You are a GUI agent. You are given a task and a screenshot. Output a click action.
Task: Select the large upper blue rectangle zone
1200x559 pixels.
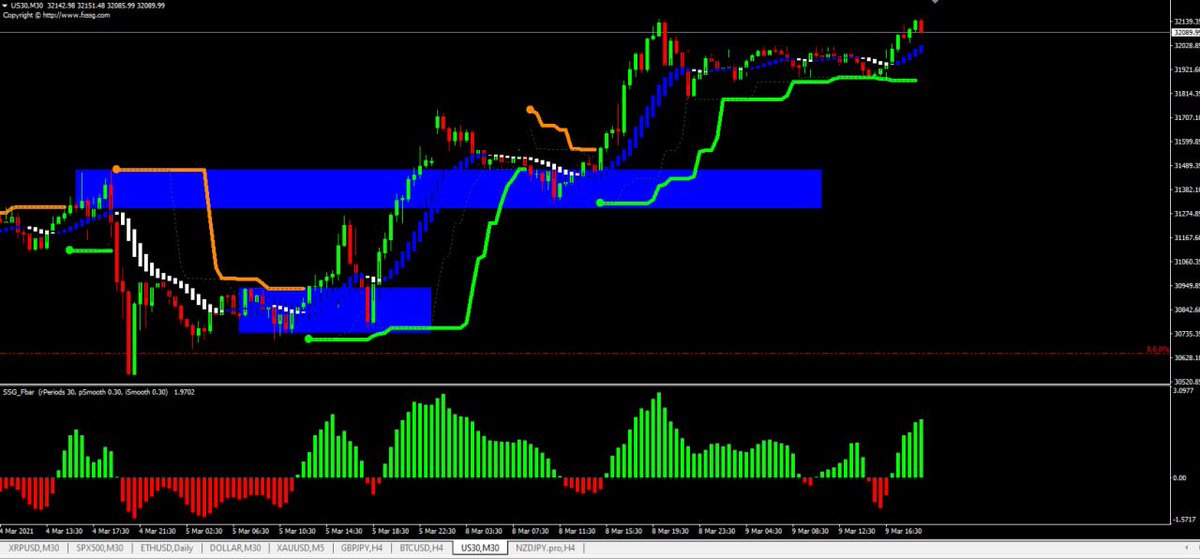(448, 189)
